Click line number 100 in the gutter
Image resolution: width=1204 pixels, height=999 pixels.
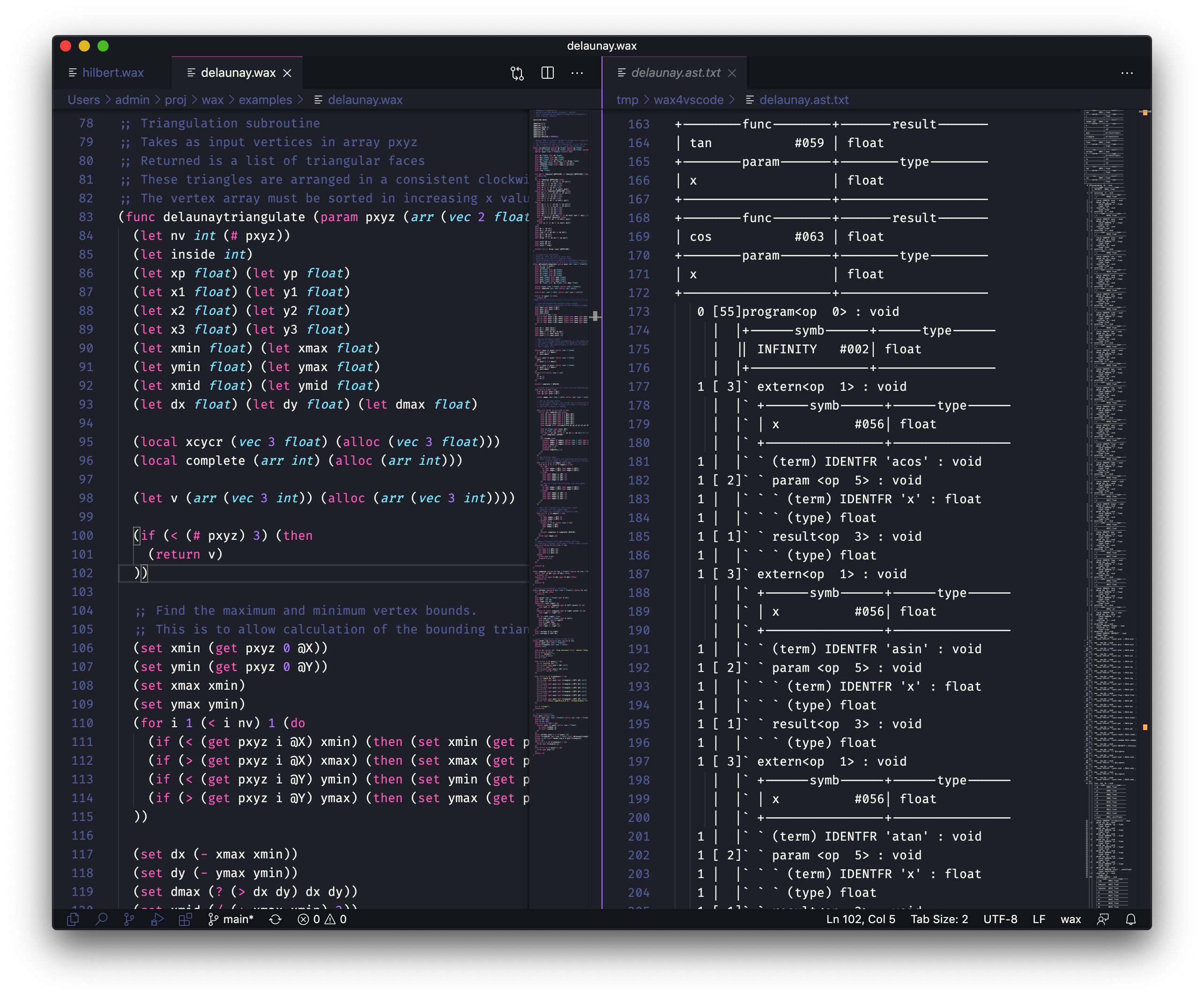82,536
